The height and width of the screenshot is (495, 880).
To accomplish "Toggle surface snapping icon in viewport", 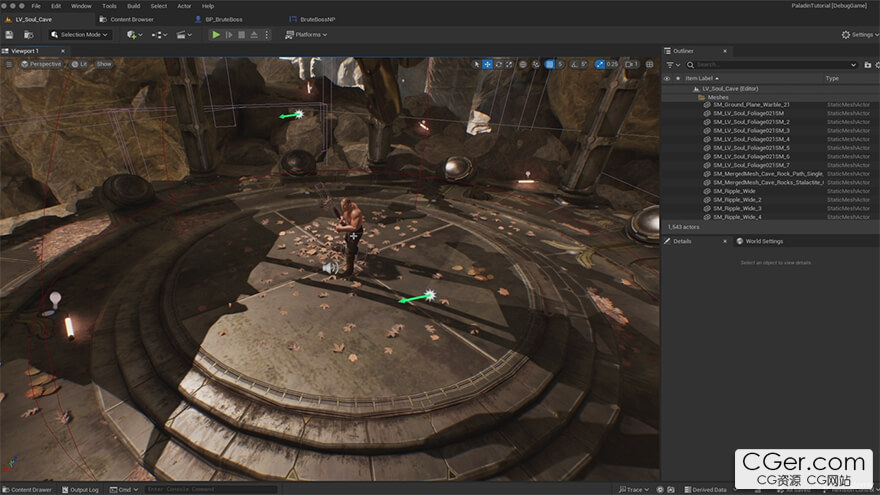I will point(536,65).
